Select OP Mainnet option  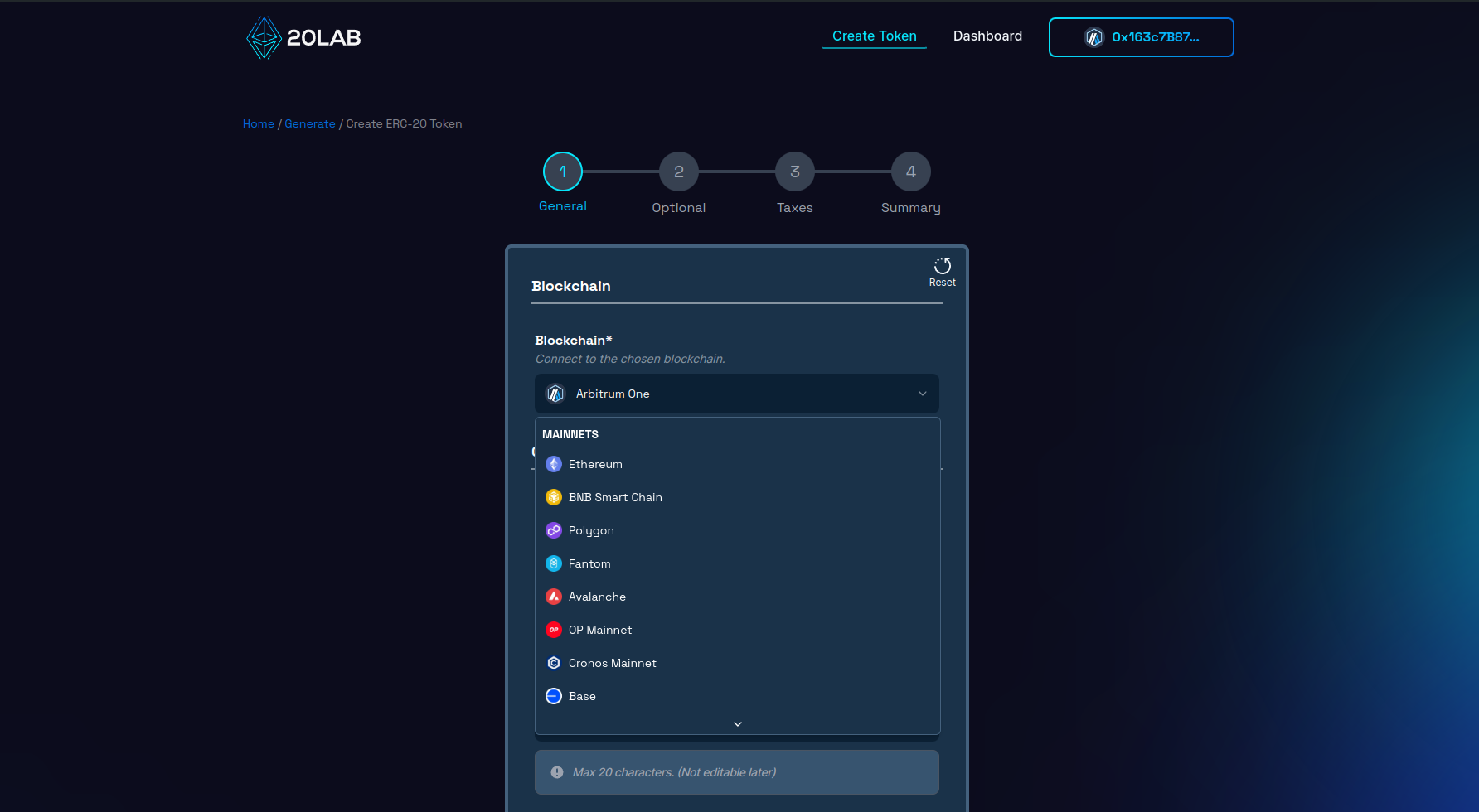(x=738, y=630)
